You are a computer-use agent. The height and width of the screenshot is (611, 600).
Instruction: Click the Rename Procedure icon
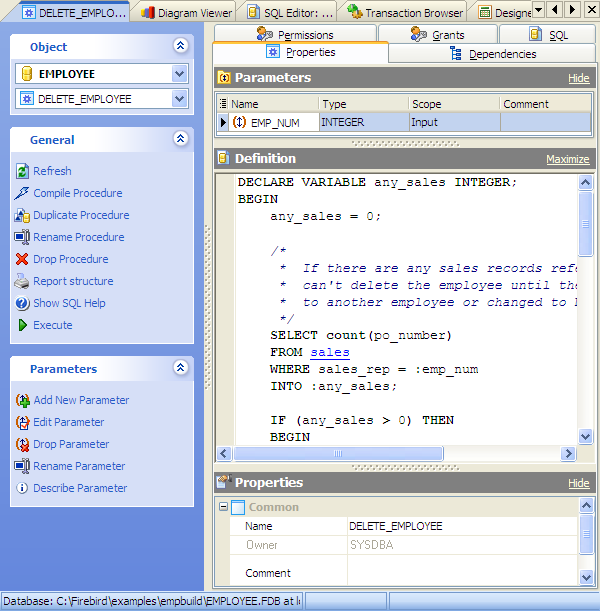[x=22, y=237]
